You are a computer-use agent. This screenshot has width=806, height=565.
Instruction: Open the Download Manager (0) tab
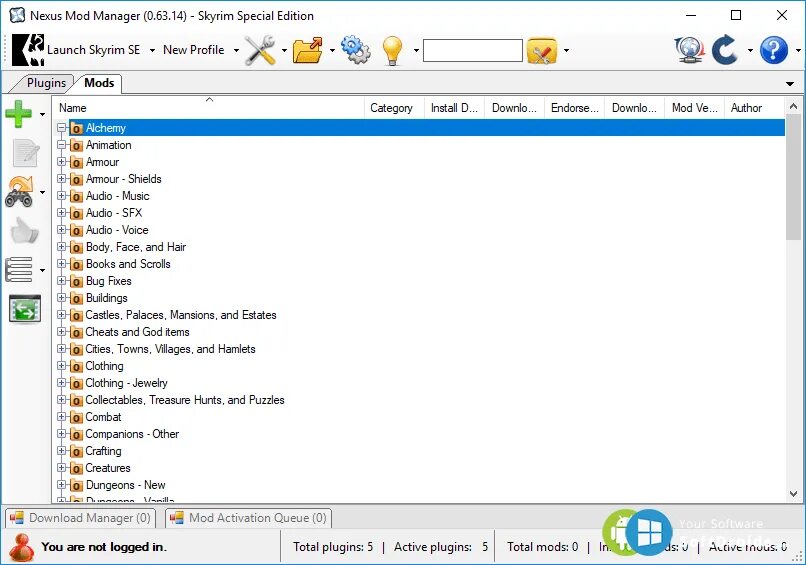pyautogui.click(x=81, y=518)
